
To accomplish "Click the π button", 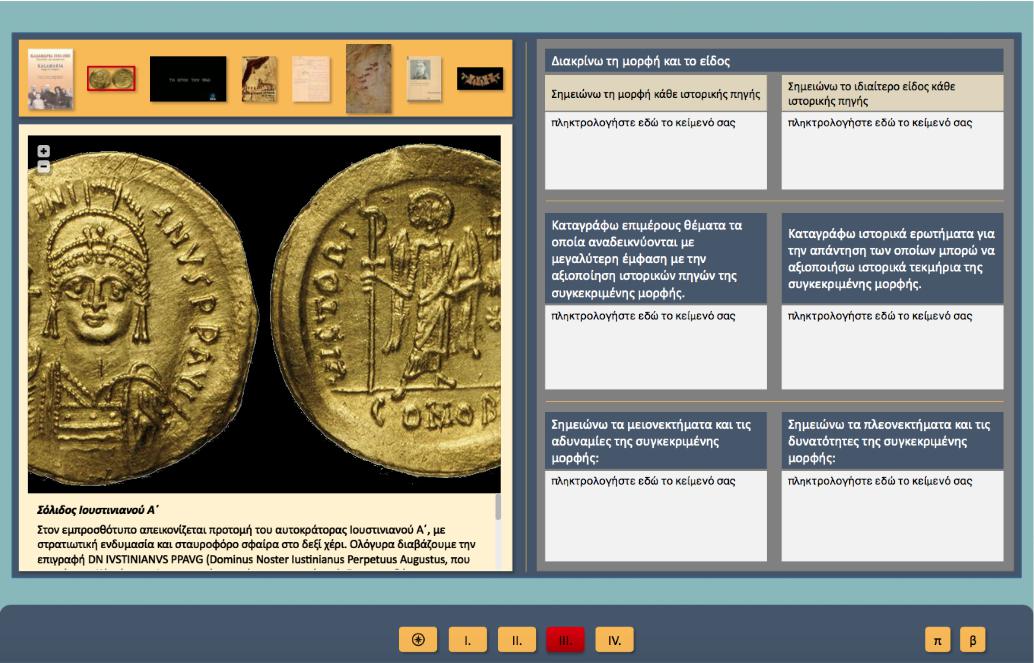I will coord(937,639).
